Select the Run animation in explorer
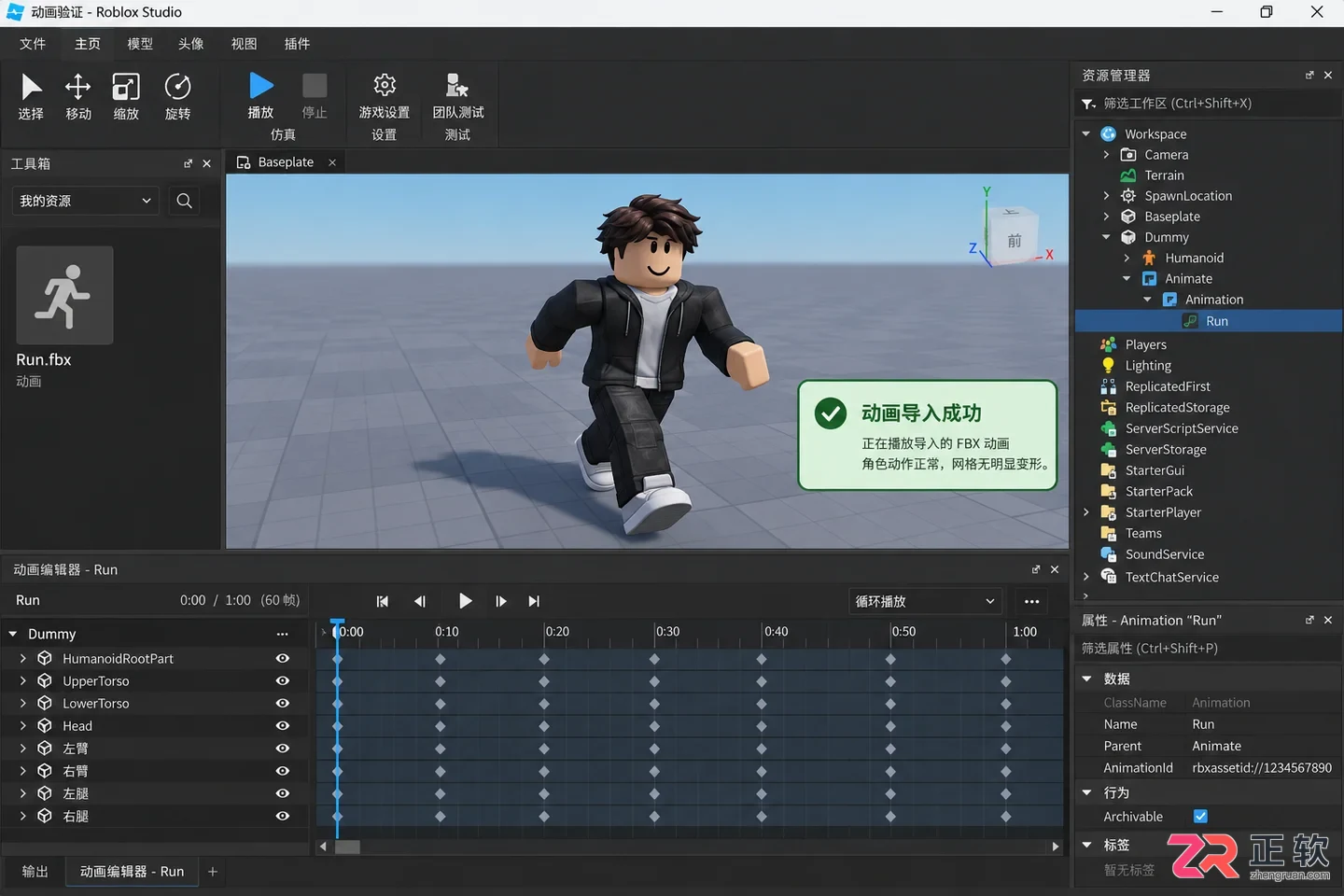 (x=1209, y=321)
